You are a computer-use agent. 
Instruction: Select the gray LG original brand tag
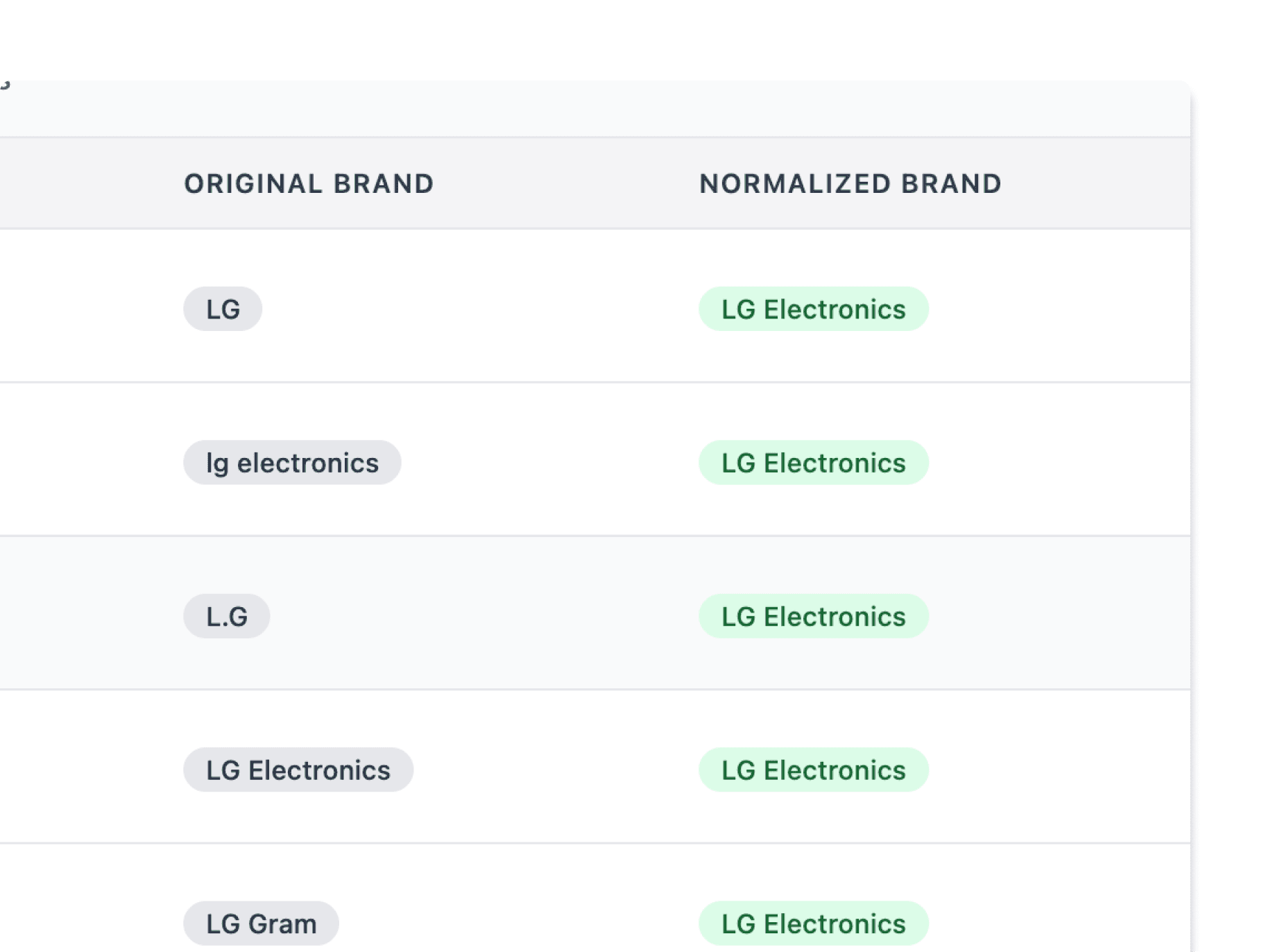pos(223,309)
